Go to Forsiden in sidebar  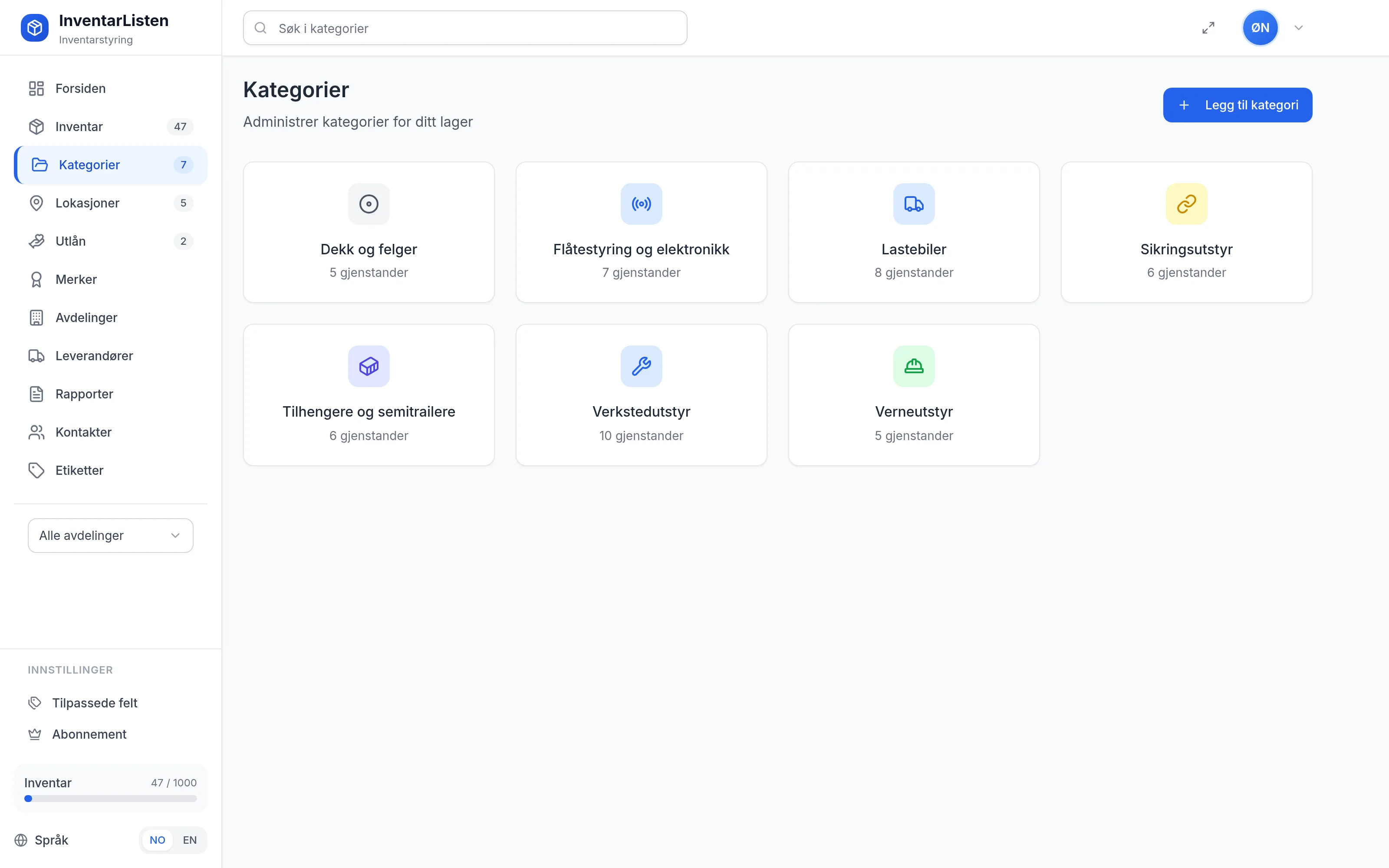pyautogui.click(x=111, y=89)
